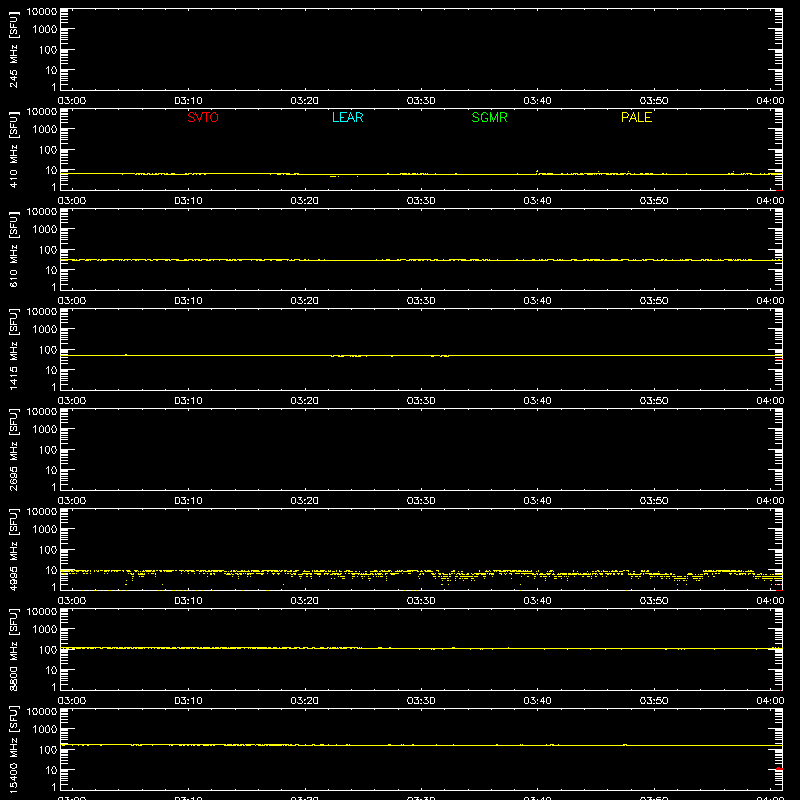Viewport: 800px width, 800px height.
Task: Click the 10 tick on 4995 MHz panel
Action: coord(51,570)
